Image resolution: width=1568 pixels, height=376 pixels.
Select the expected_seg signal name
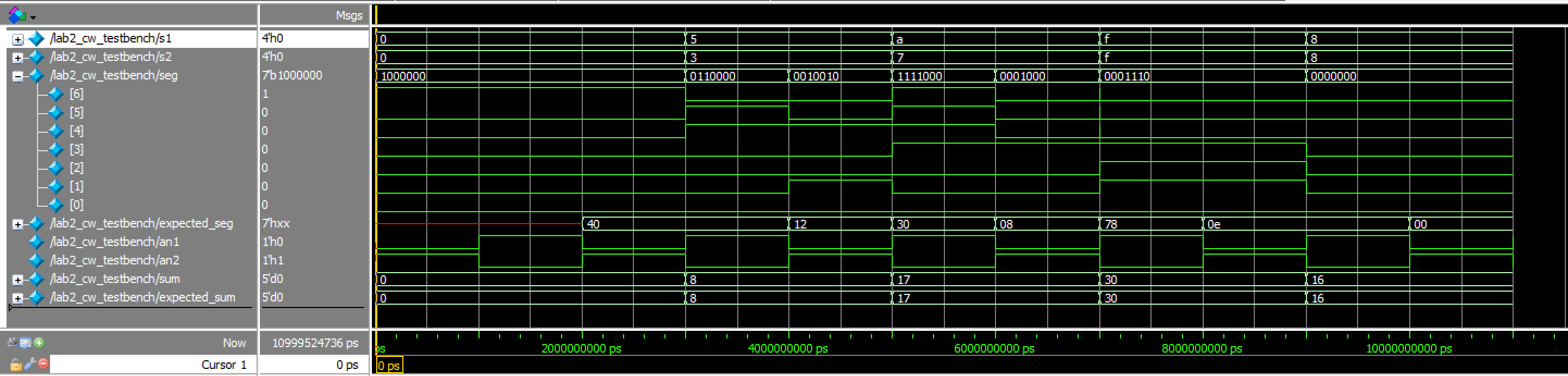(x=141, y=223)
